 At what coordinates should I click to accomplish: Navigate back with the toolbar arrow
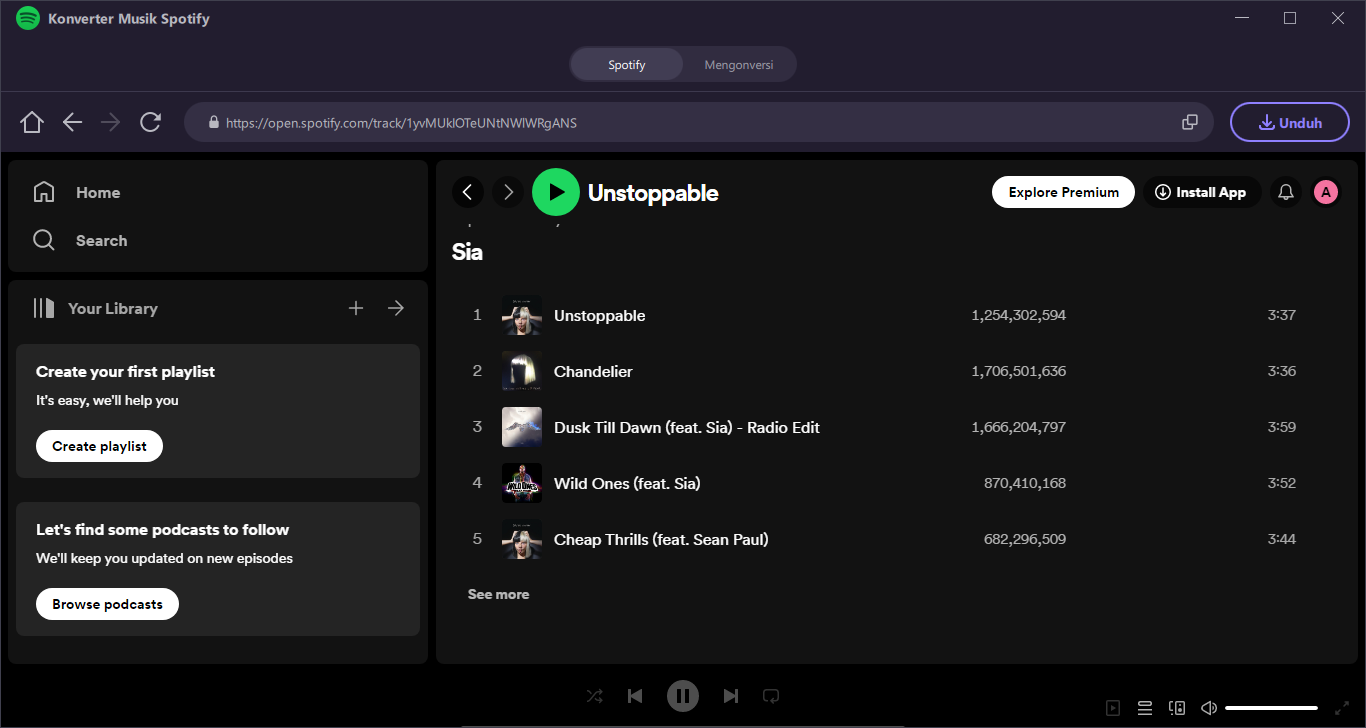pos(72,122)
